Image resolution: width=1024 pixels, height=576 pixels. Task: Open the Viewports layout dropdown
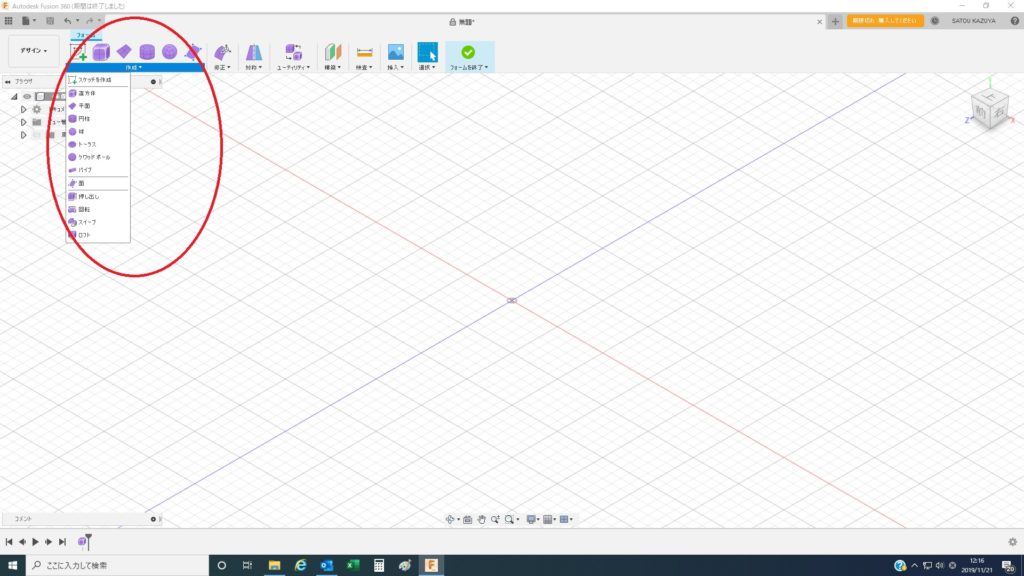tap(566, 519)
